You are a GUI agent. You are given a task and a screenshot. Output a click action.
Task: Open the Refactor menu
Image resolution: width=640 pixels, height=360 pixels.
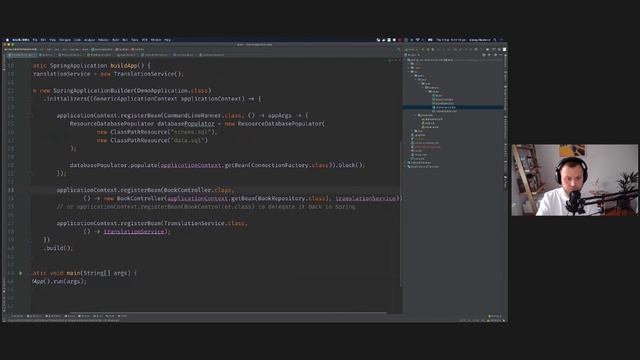coord(103,40)
